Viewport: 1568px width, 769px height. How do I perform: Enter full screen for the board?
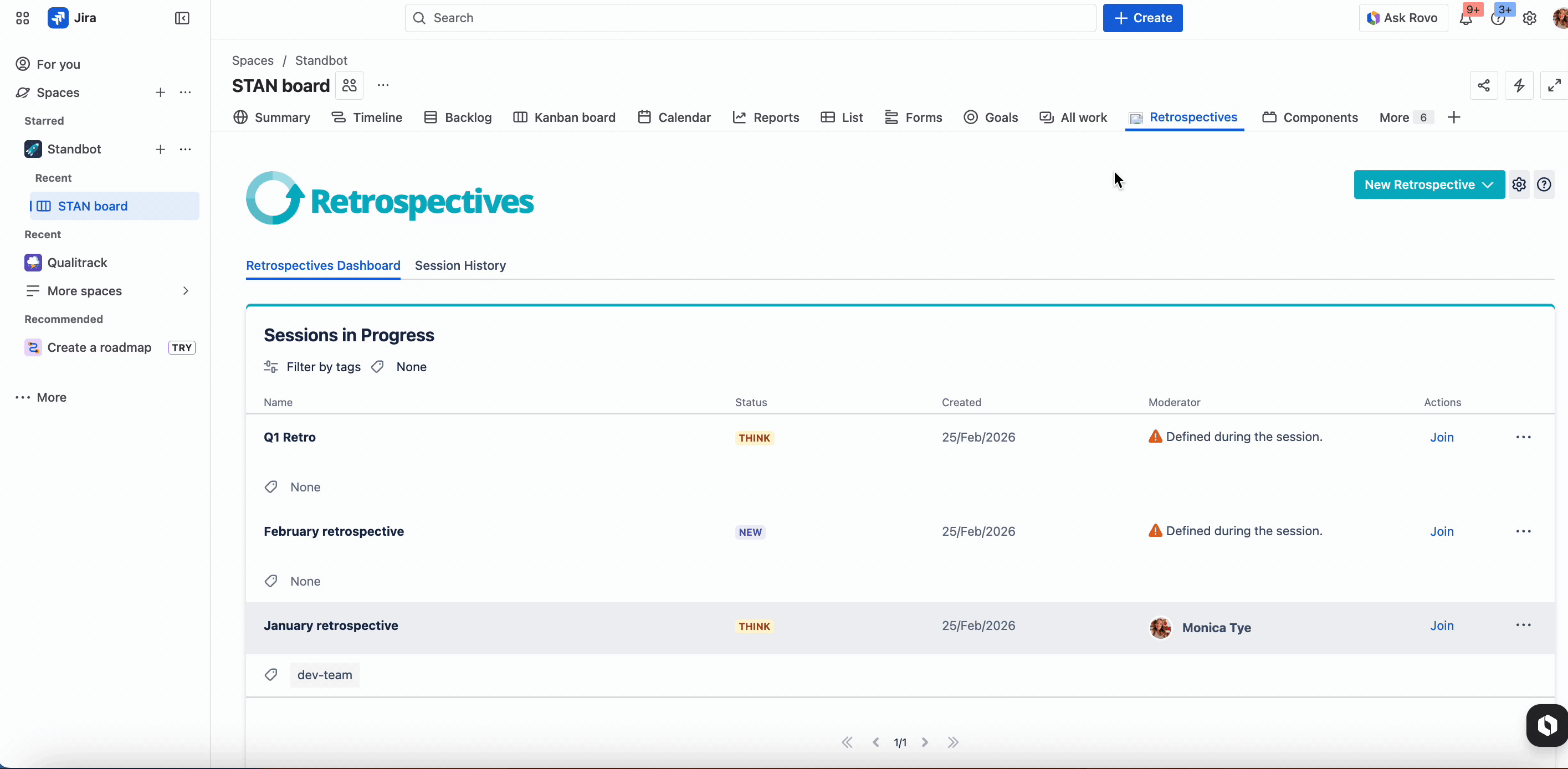[x=1554, y=85]
